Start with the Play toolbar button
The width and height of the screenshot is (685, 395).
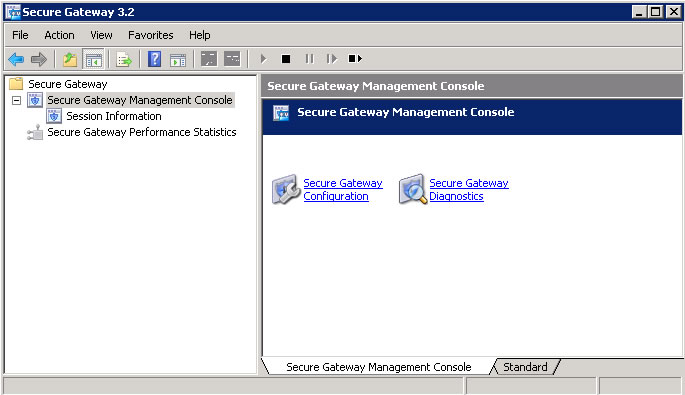263,59
